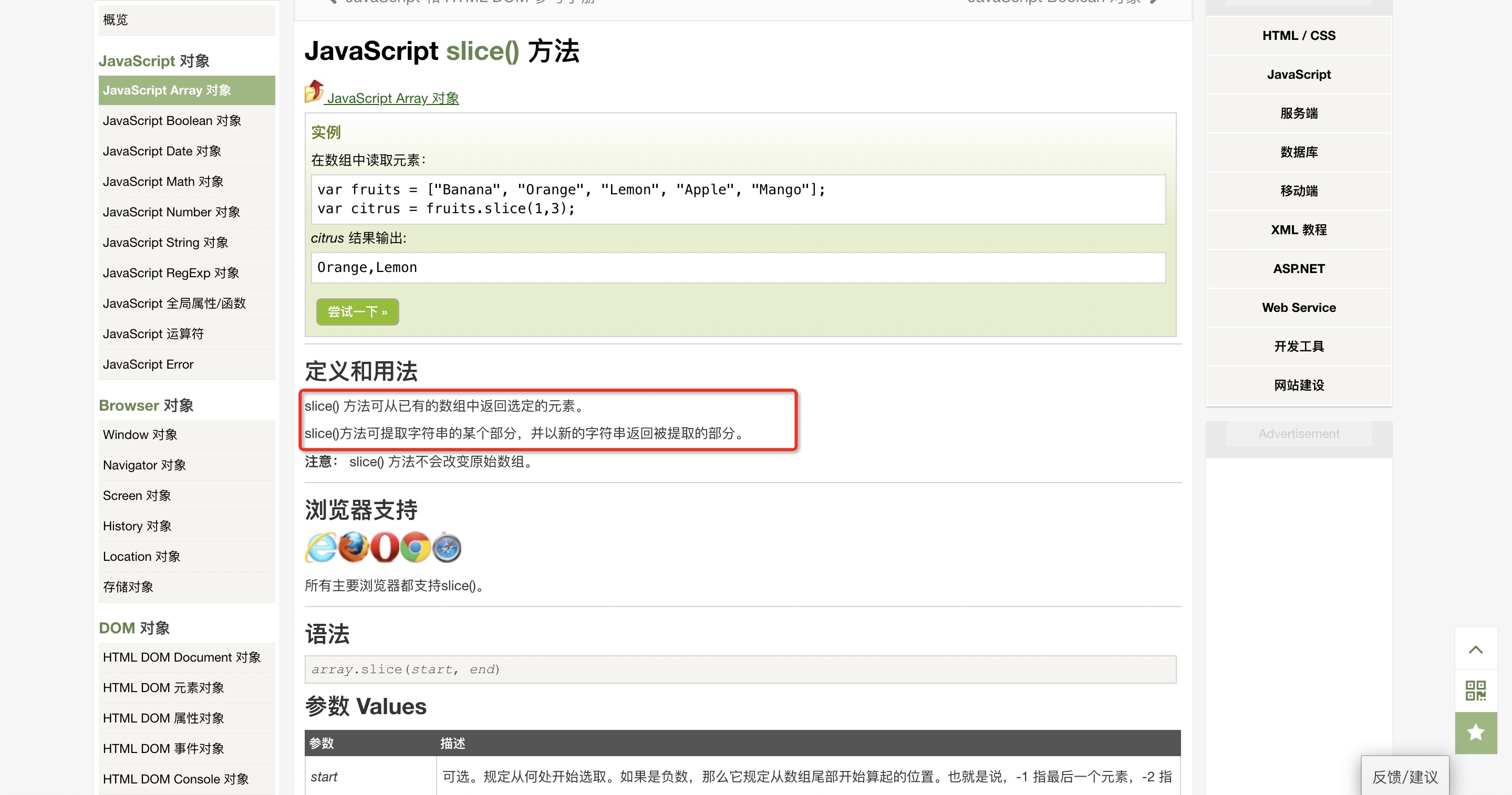Select JavaScript String 对象 in sidebar

click(x=165, y=242)
